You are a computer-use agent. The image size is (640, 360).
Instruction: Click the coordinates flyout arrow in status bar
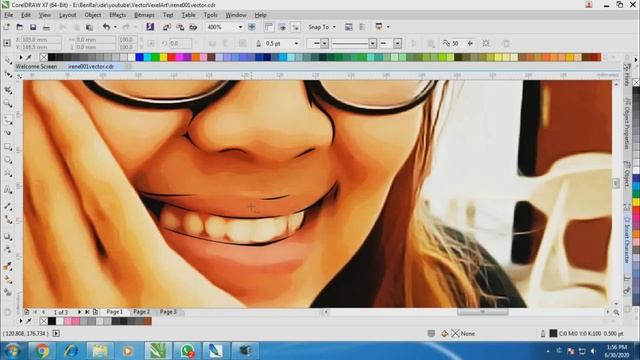coord(56,333)
